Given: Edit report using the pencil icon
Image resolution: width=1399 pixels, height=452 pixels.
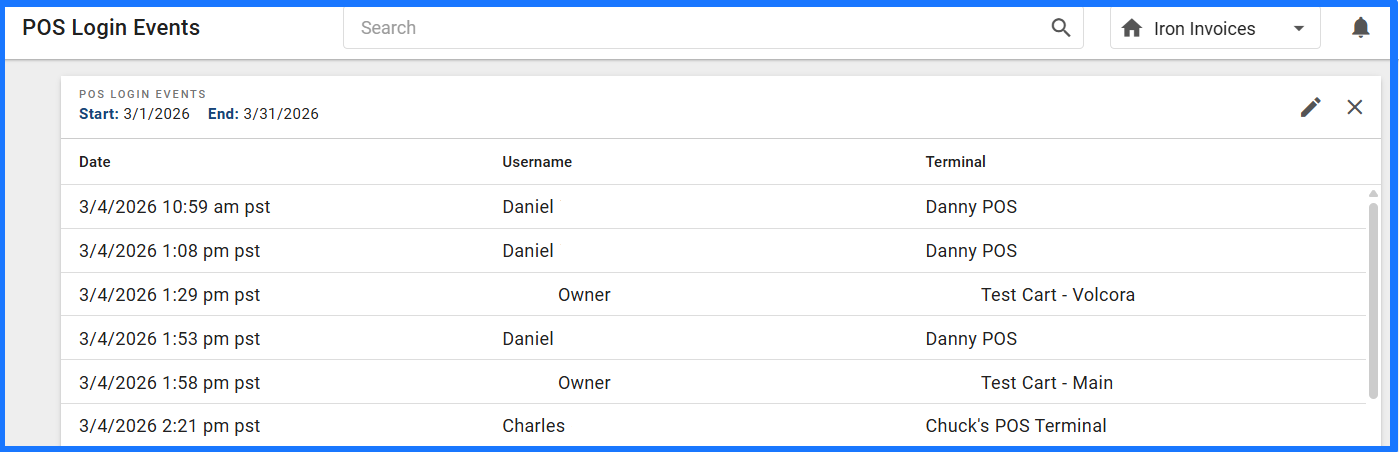Looking at the screenshot, I should coord(1310,107).
